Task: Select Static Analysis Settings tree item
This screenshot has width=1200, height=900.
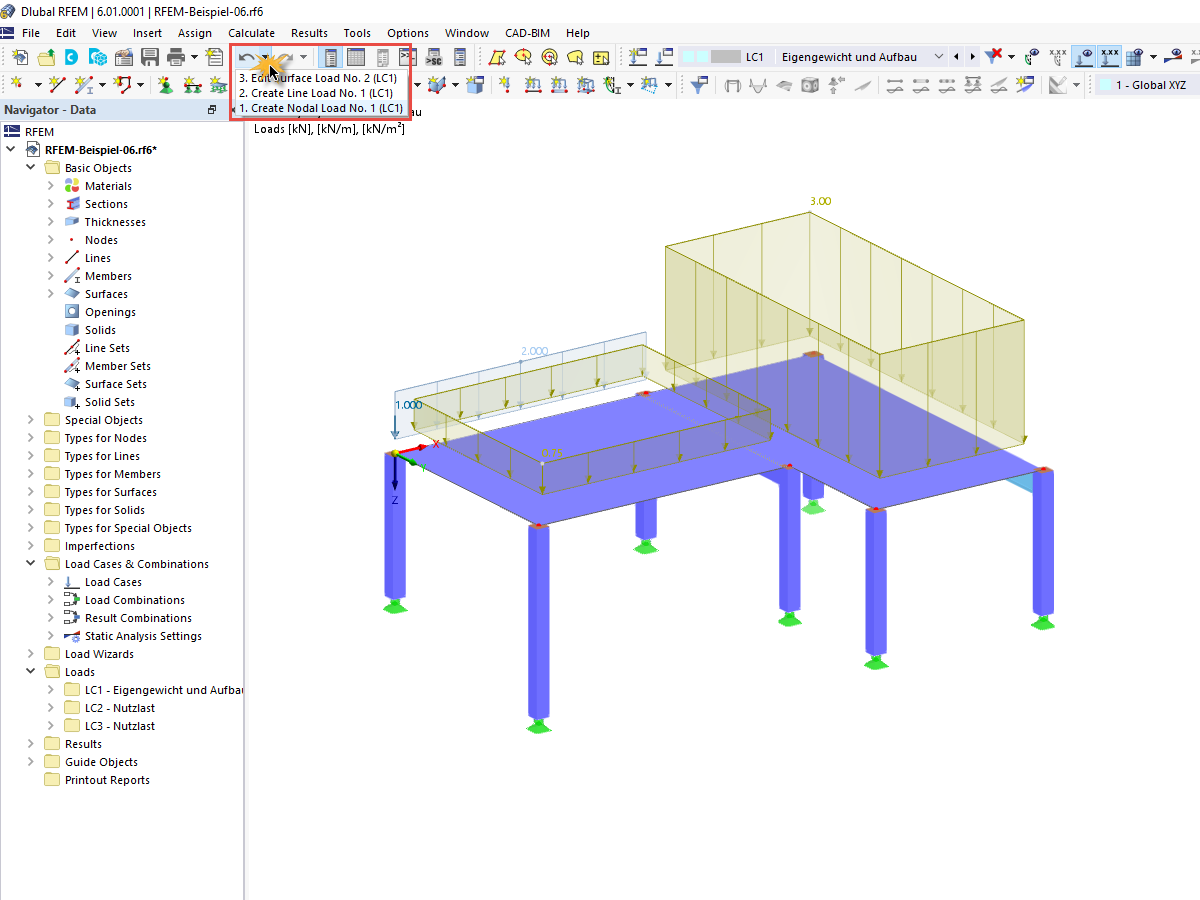Action: pyautogui.click(x=143, y=636)
